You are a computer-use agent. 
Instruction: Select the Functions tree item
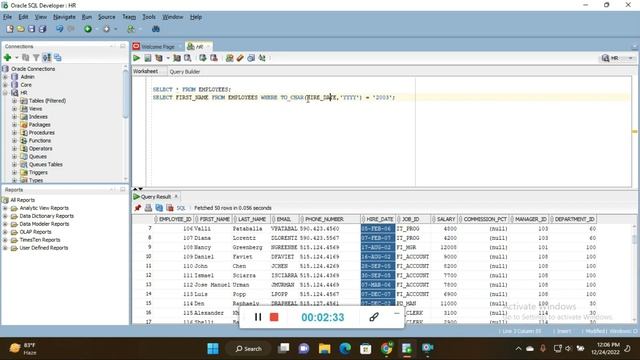(x=40, y=140)
